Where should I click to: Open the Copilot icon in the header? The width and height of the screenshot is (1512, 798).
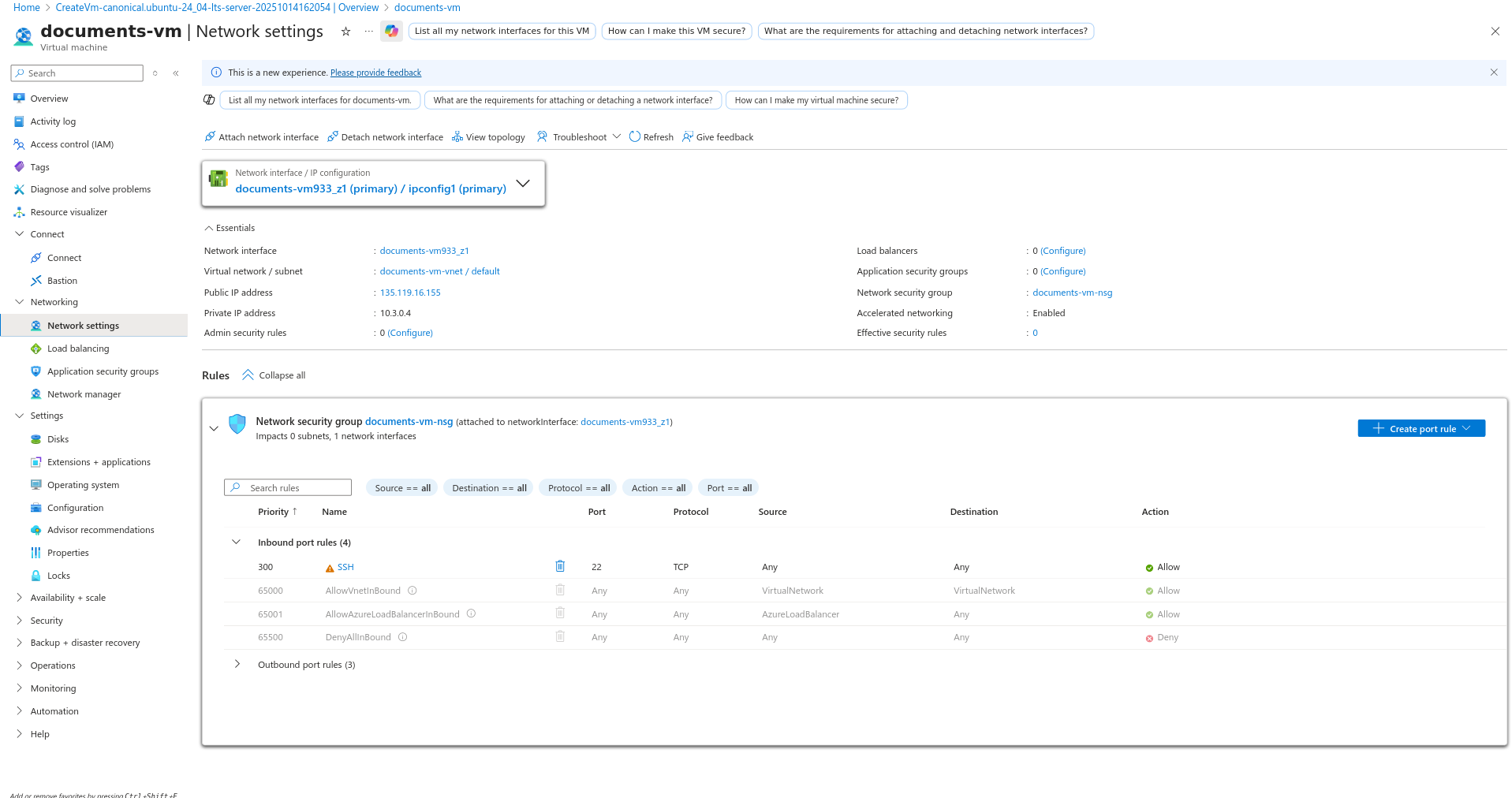point(391,32)
